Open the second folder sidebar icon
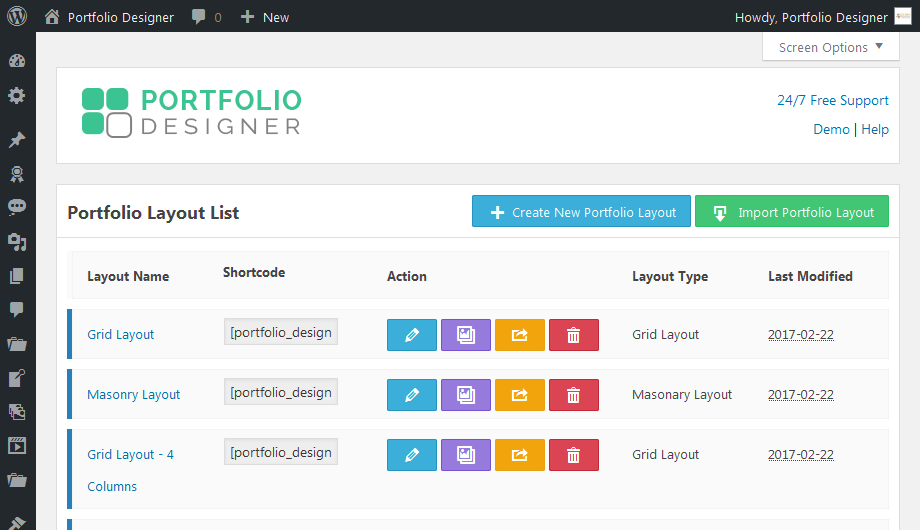 (x=17, y=481)
